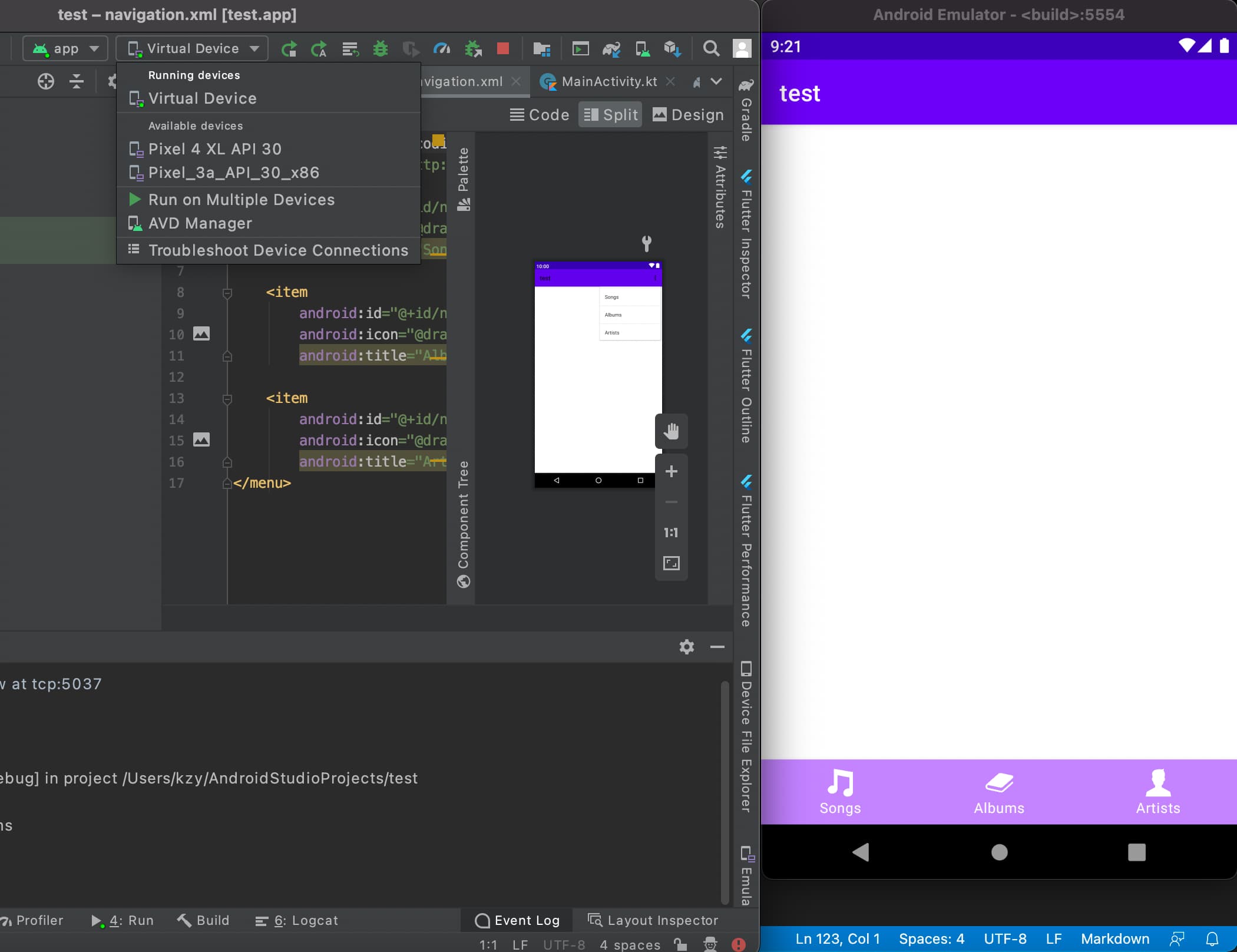
Task: Toggle the Component Tree side panel
Action: click(464, 524)
